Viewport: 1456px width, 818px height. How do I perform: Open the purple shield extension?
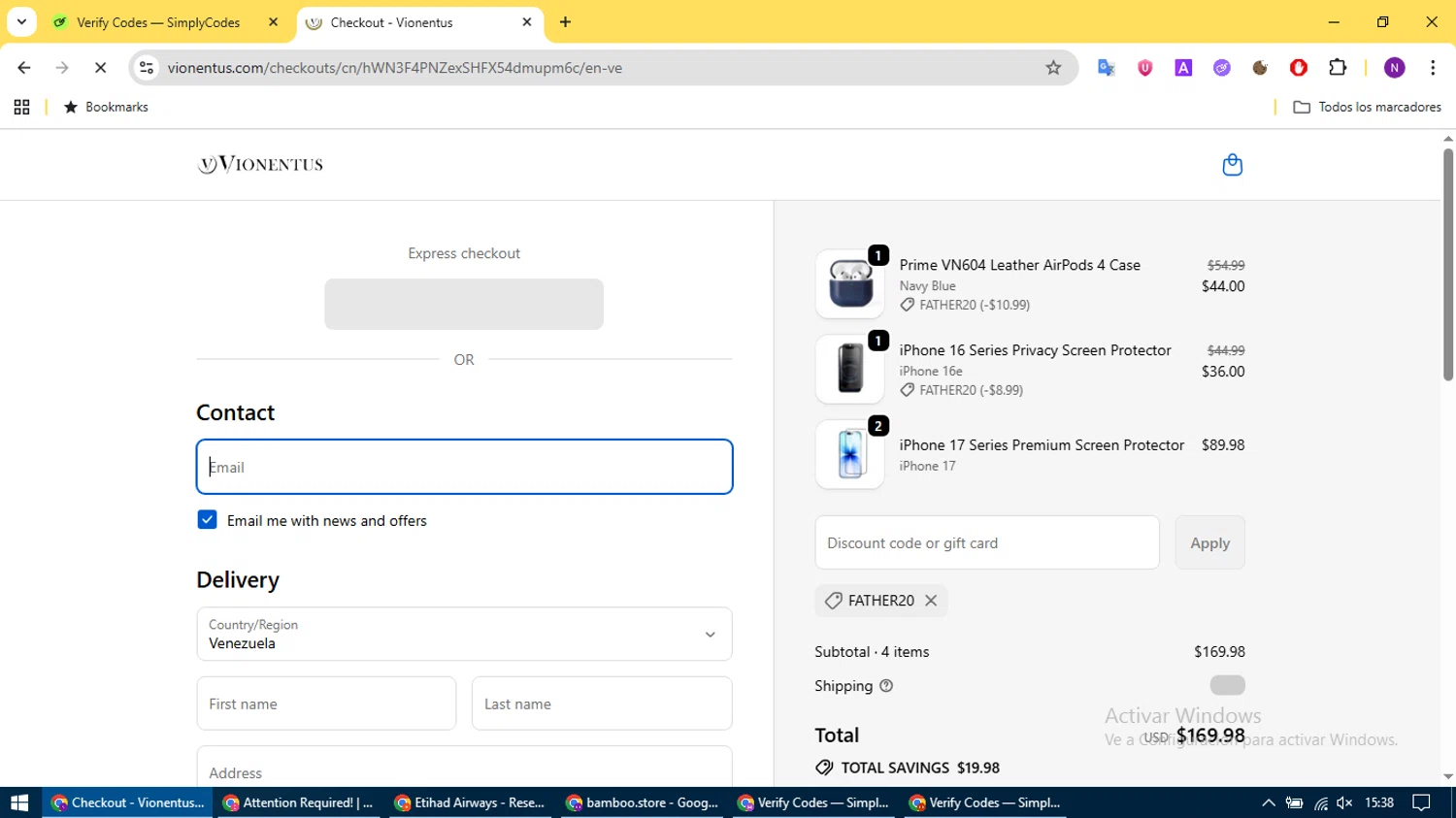pos(1144,68)
